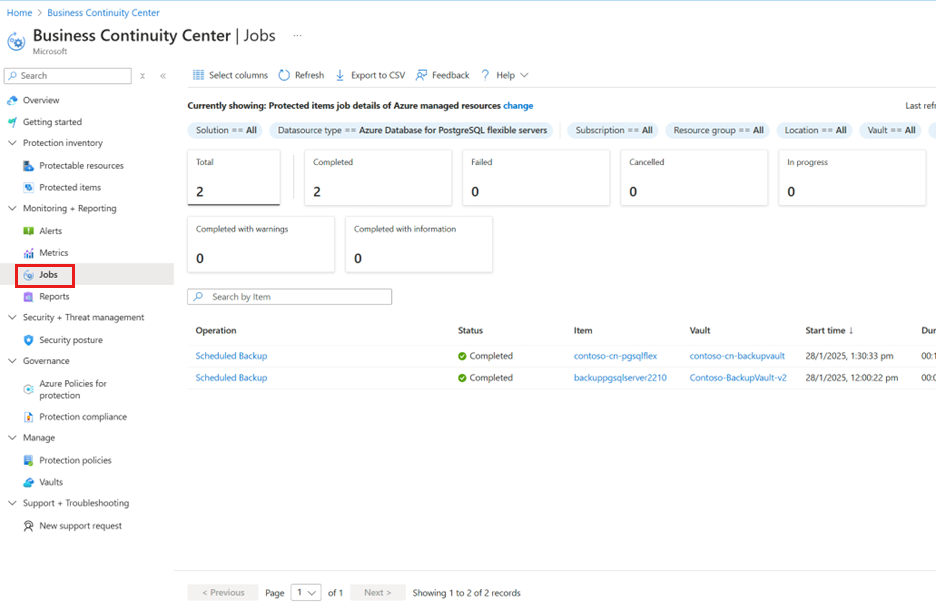
Task: Click the Export to CSV download icon
Action: point(340,75)
